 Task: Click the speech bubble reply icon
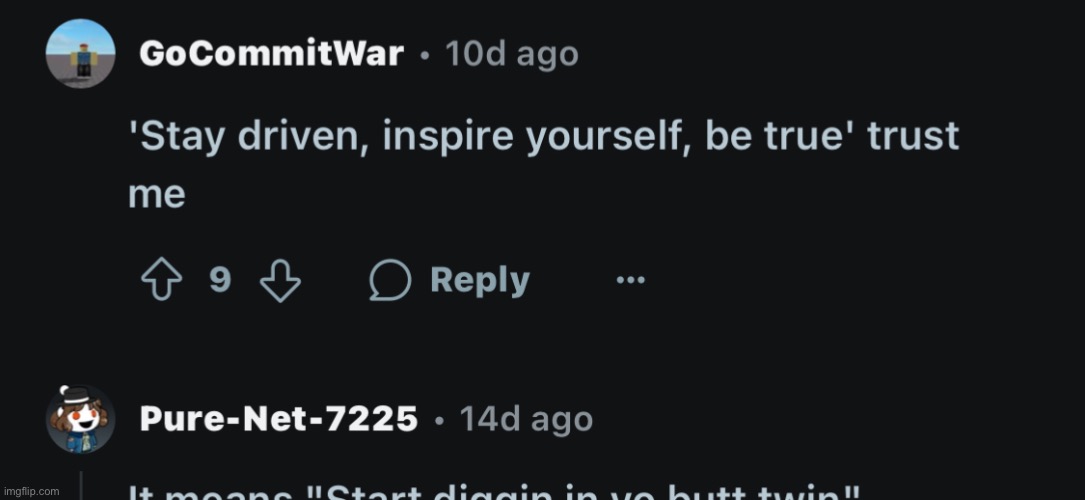(390, 280)
